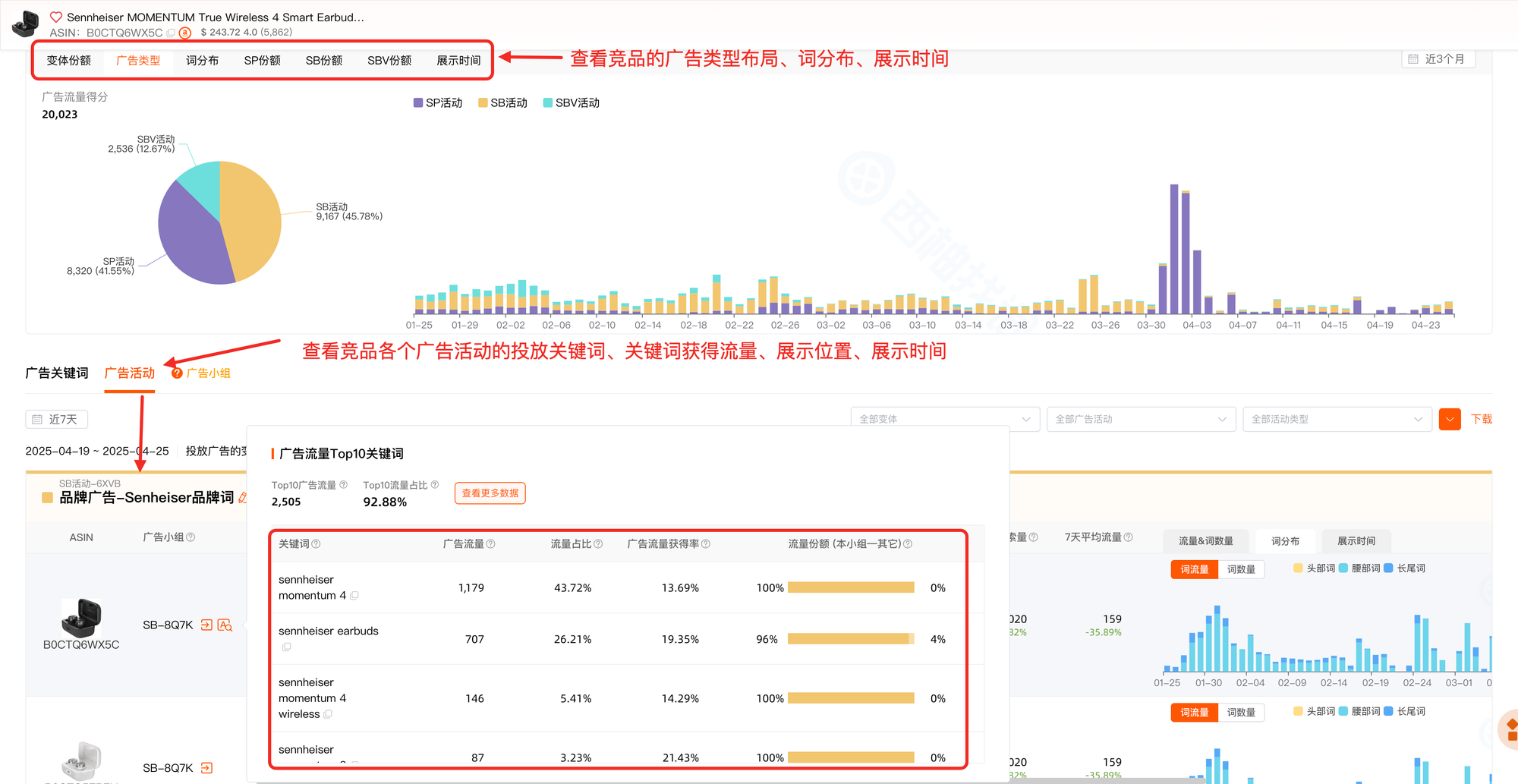
Task: Switch to 变体份额 tab
Action: tap(69, 61)
